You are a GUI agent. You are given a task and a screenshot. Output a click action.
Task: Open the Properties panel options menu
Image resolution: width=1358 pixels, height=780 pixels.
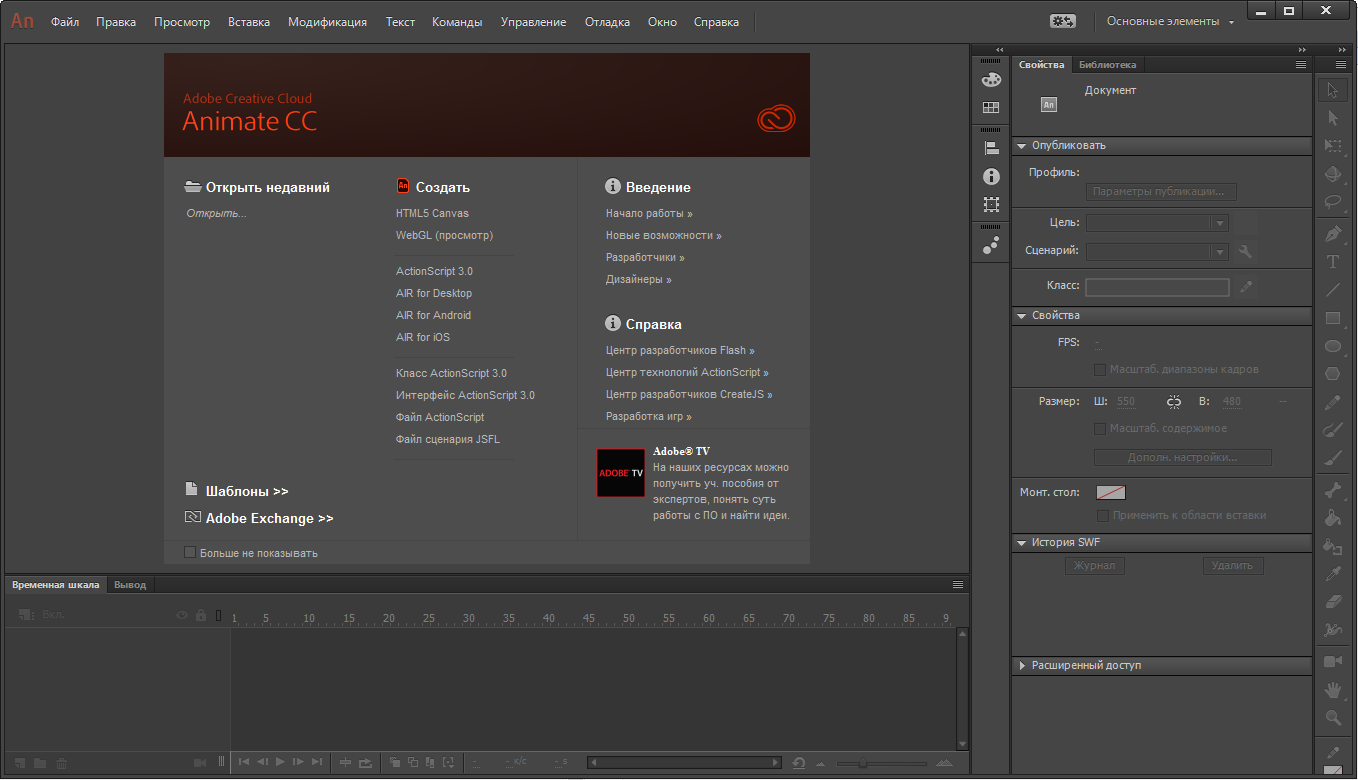click(1300, 64)
